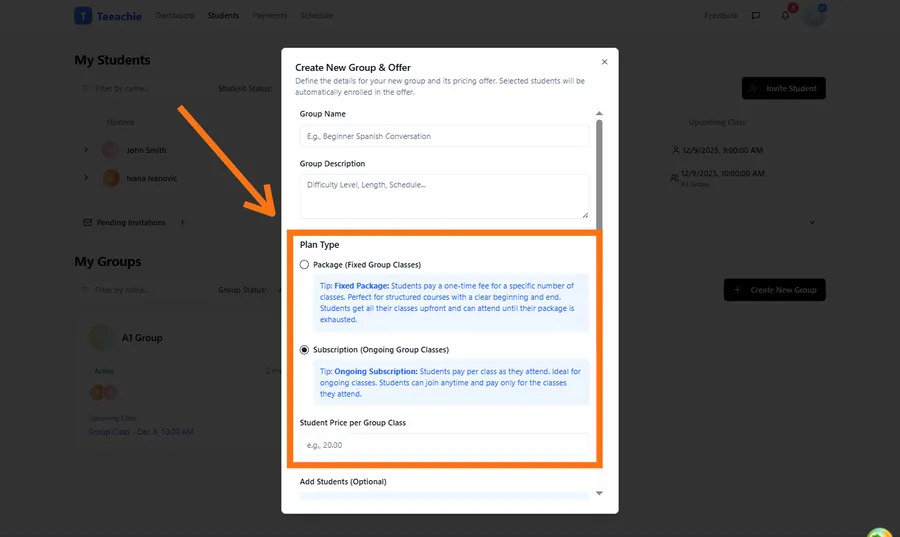Viewport: 900px width, 537px height.
Task: Click the John Smith name
Action: [x=146, y=150]
